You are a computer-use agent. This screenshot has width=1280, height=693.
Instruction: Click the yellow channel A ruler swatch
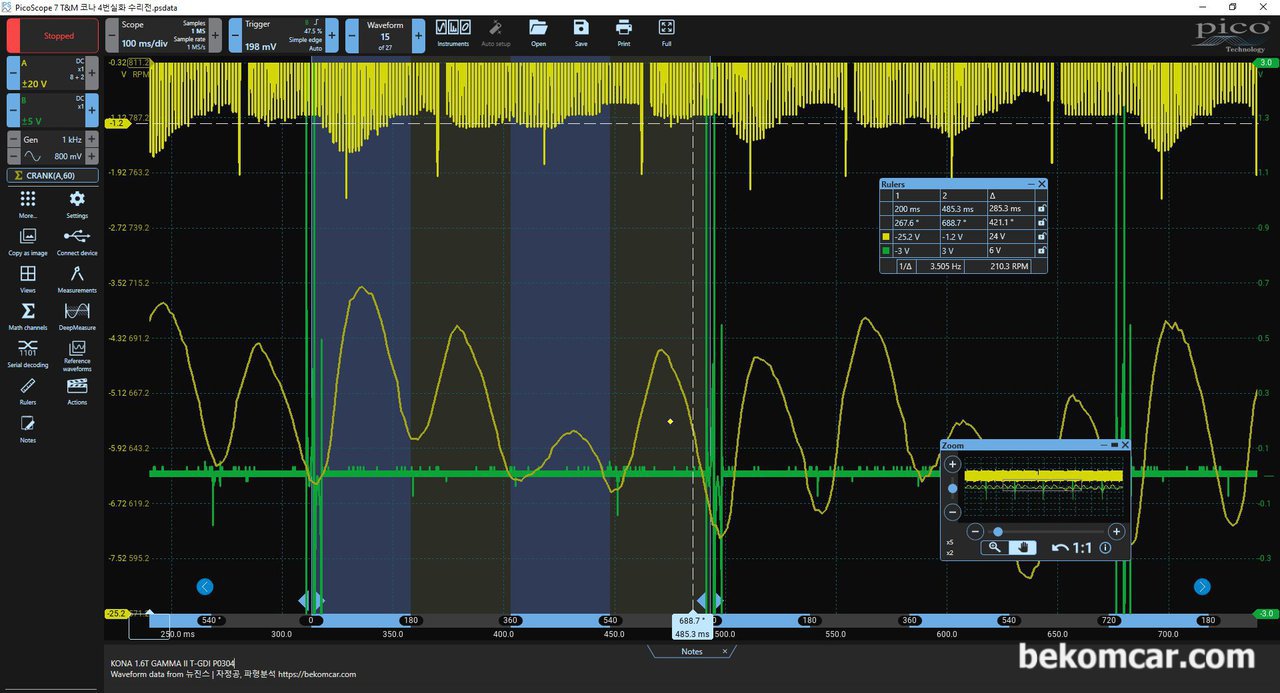tap(885, 237)
